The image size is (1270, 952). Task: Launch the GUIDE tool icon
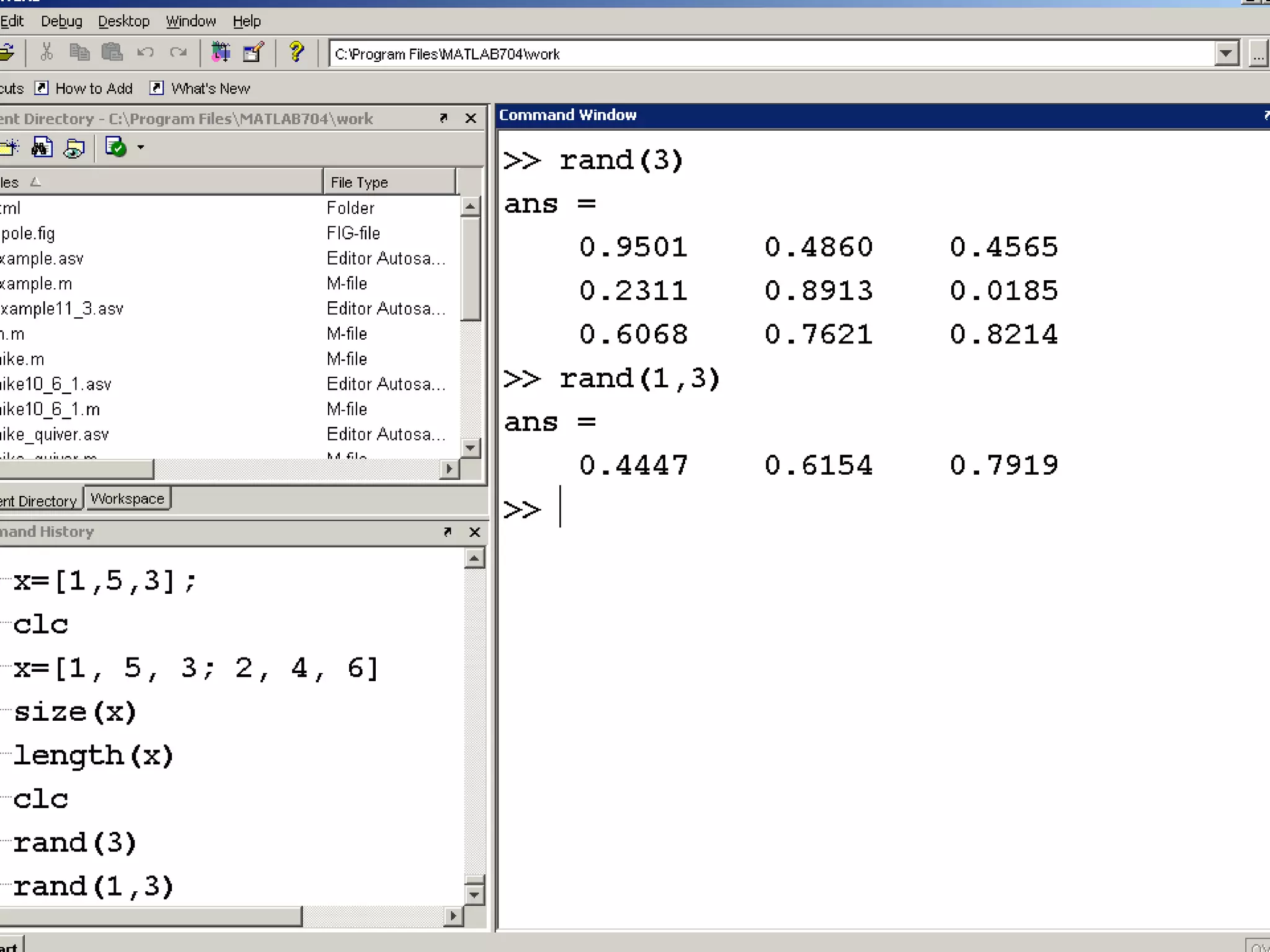[253, 53]
